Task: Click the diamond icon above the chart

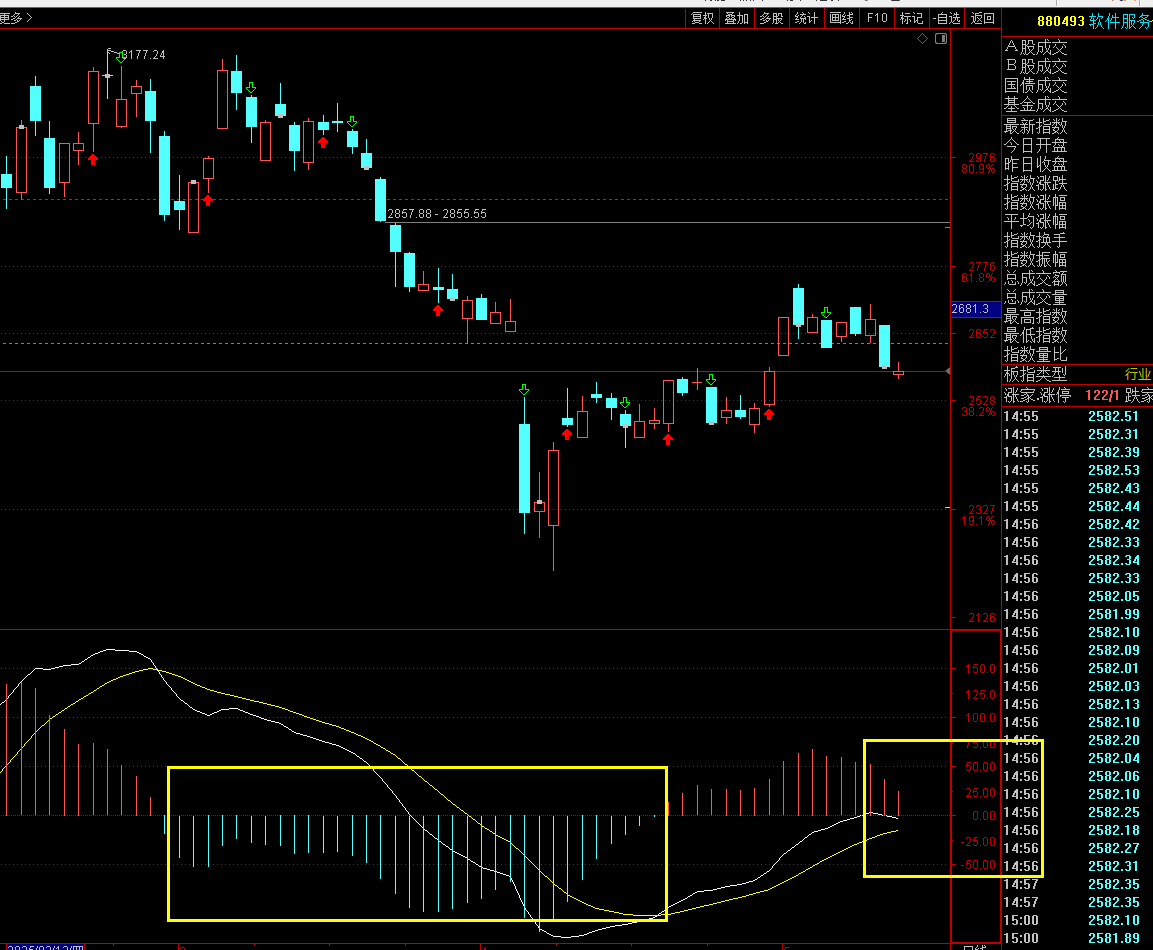Action: click(x=923, y=38)
